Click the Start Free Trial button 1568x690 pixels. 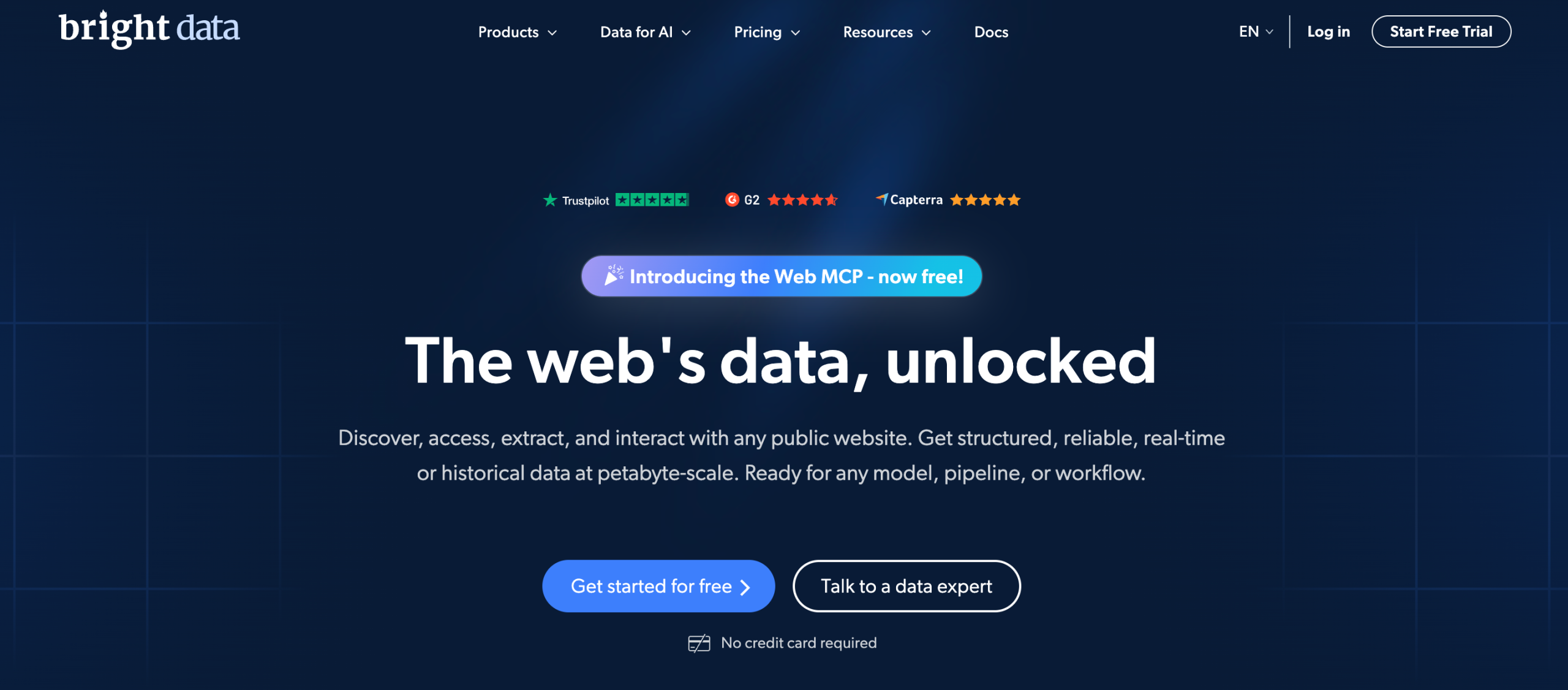click(x=1441, y=31)
